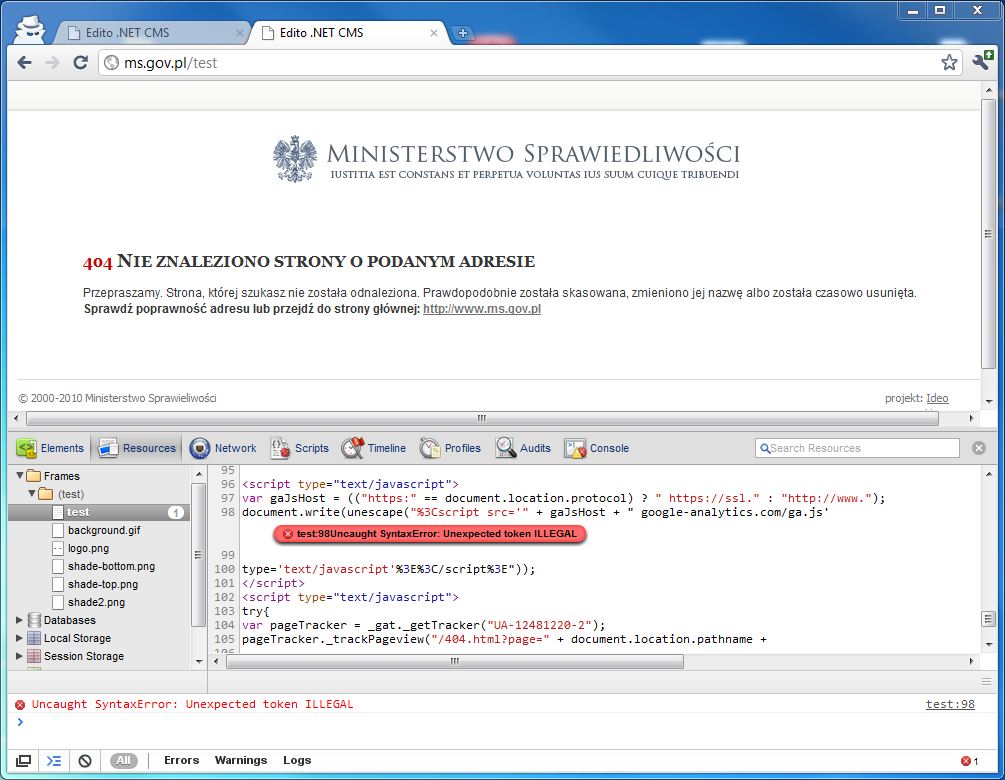Open a new browser tab
The image size is (1005, 780).
pyautogui.click(x=462, y=33)
